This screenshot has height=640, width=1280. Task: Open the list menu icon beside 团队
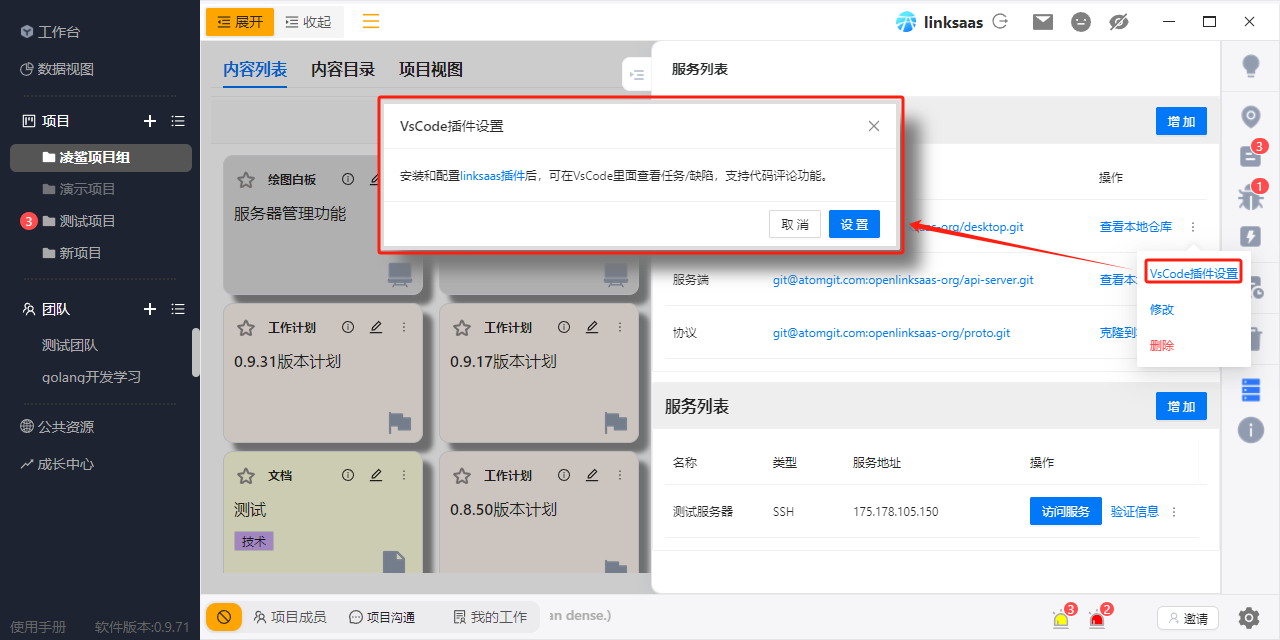[x=178, y=309]
